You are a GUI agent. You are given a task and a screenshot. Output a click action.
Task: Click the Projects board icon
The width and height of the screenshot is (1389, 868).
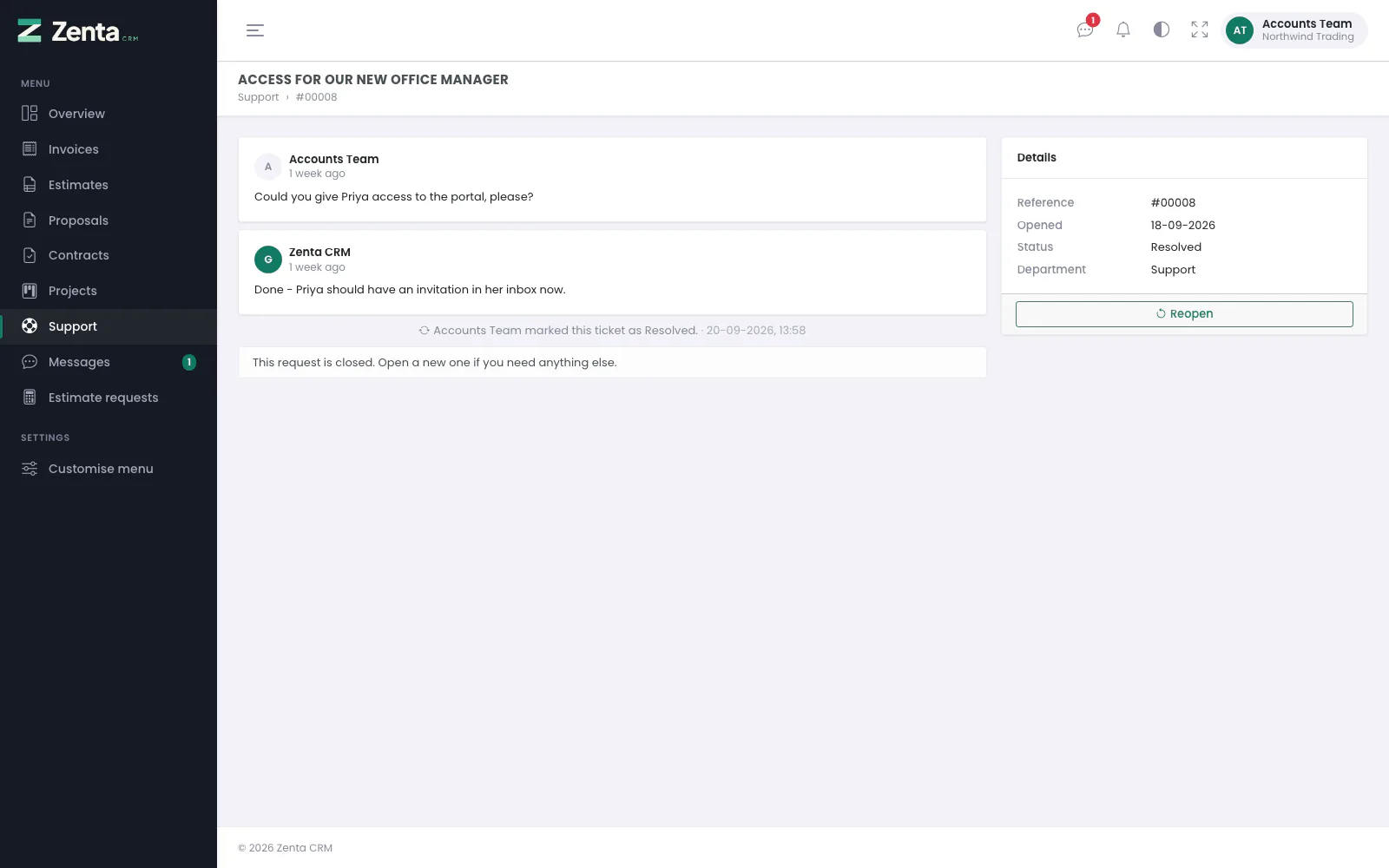tap(30, 291)
